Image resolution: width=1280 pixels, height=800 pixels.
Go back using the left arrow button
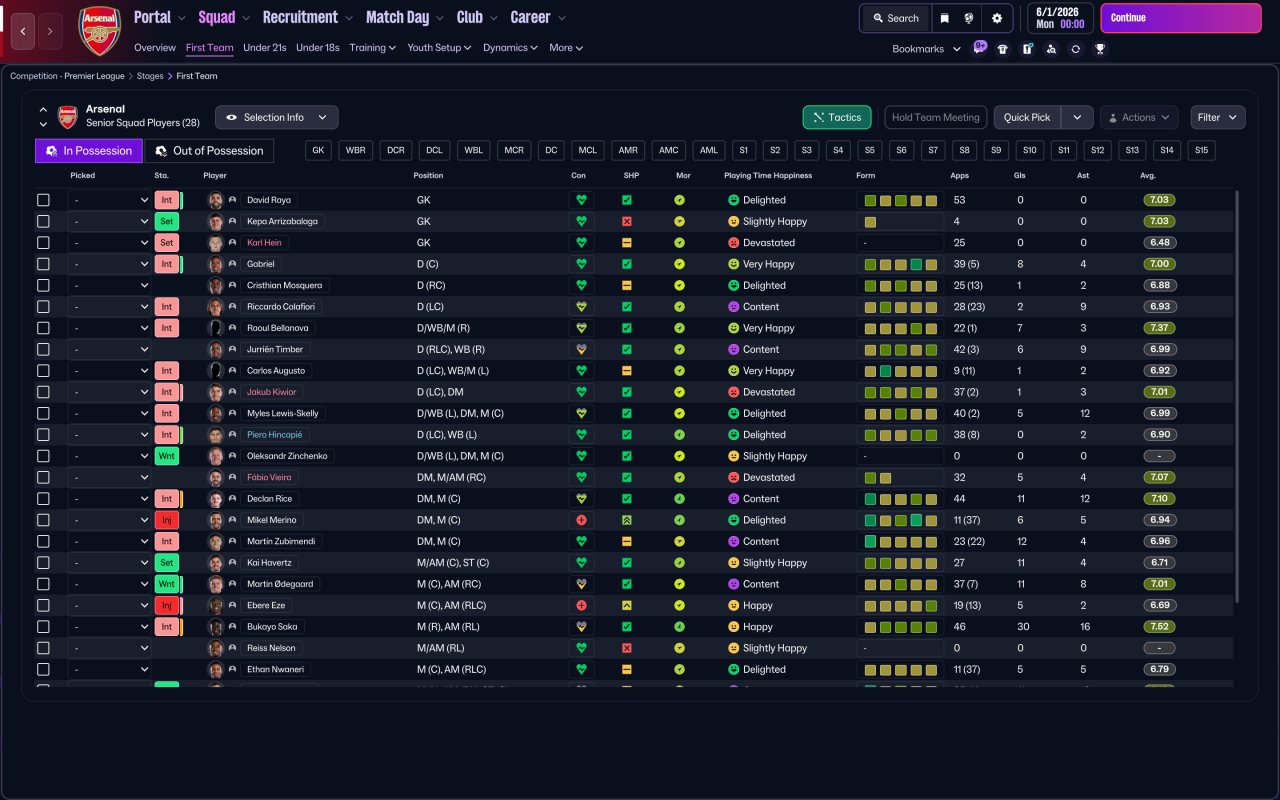23,31
